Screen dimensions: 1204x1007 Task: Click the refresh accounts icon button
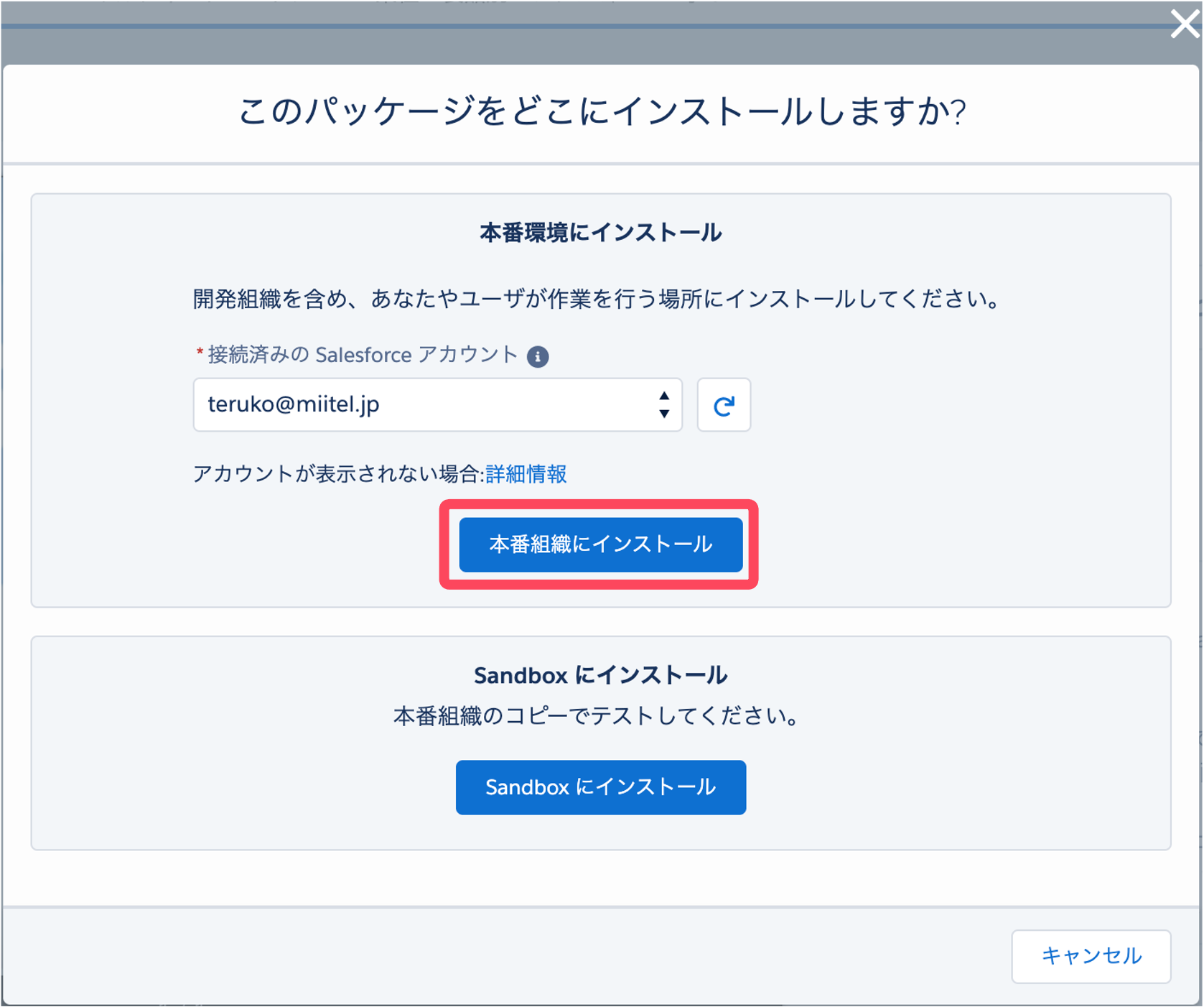point(724,405)
